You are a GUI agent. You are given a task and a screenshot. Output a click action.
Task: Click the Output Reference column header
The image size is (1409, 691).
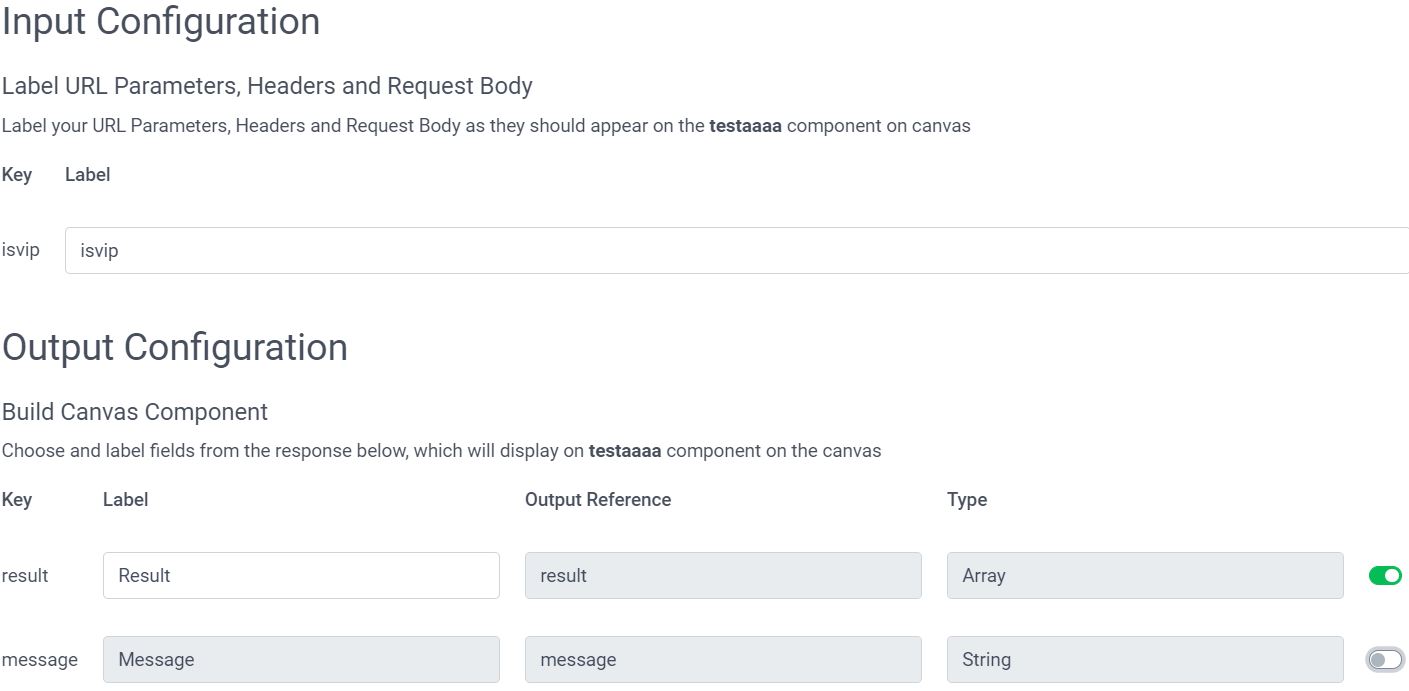coord(598,499)
